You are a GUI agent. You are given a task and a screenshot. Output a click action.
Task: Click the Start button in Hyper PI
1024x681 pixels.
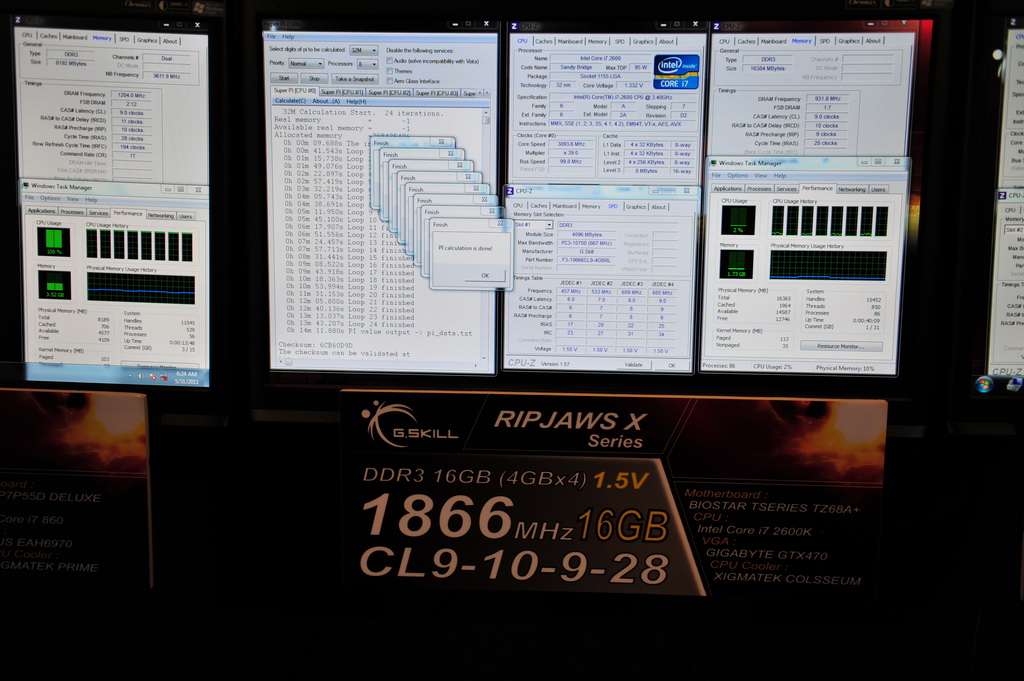284,78
